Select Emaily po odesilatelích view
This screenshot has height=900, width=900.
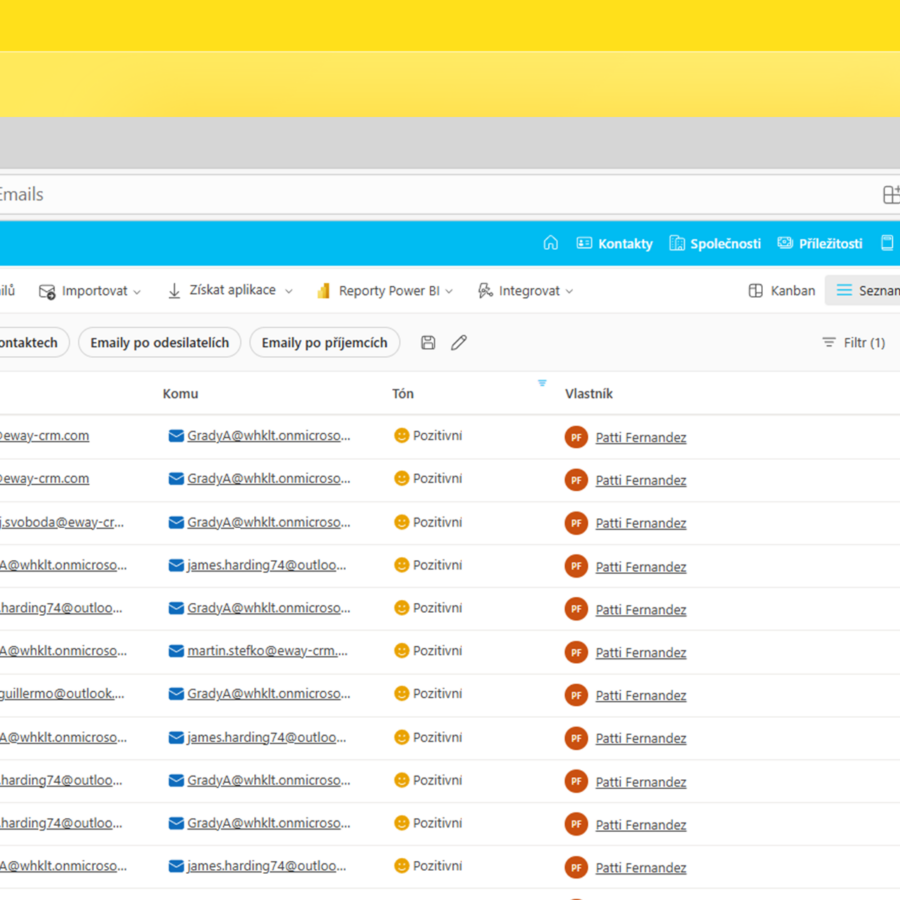click(160, 343)
